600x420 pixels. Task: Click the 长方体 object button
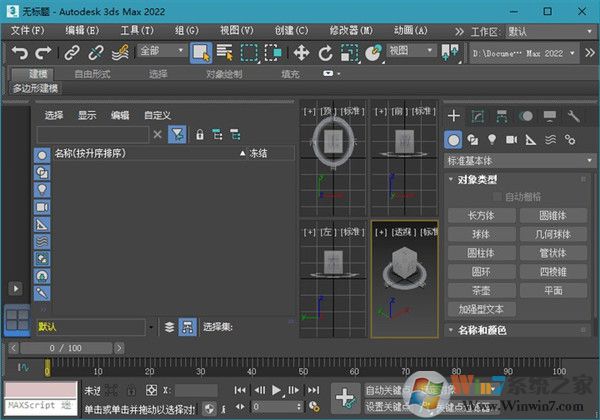(479, 215)
